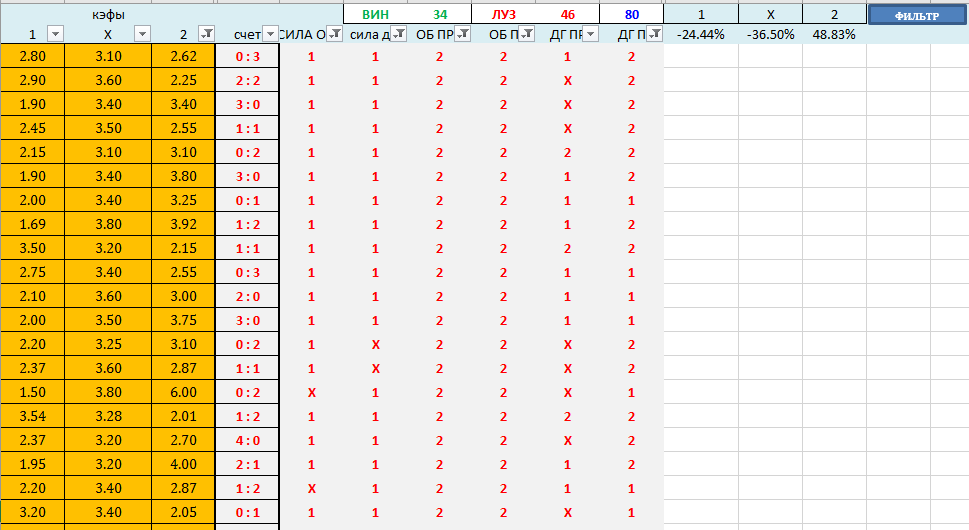Select the odds cell 2.75
Screen dimensions: 969x530
click(33, 272)
